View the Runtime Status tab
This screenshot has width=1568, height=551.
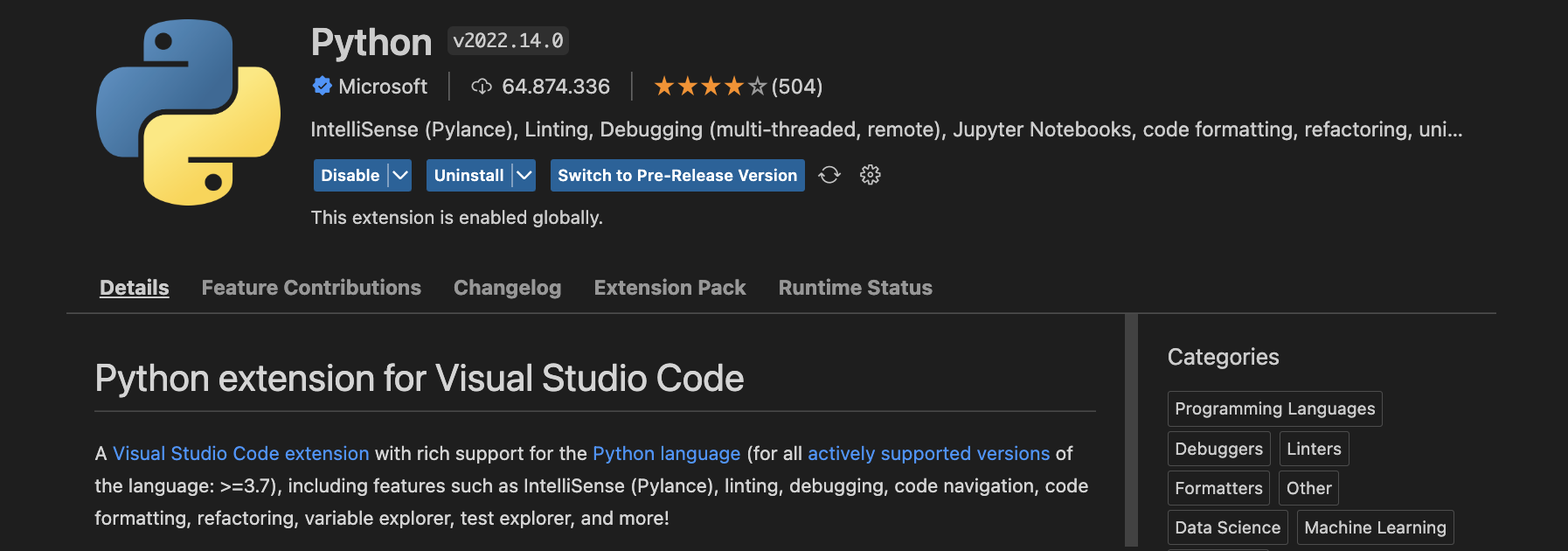[855, 288]
